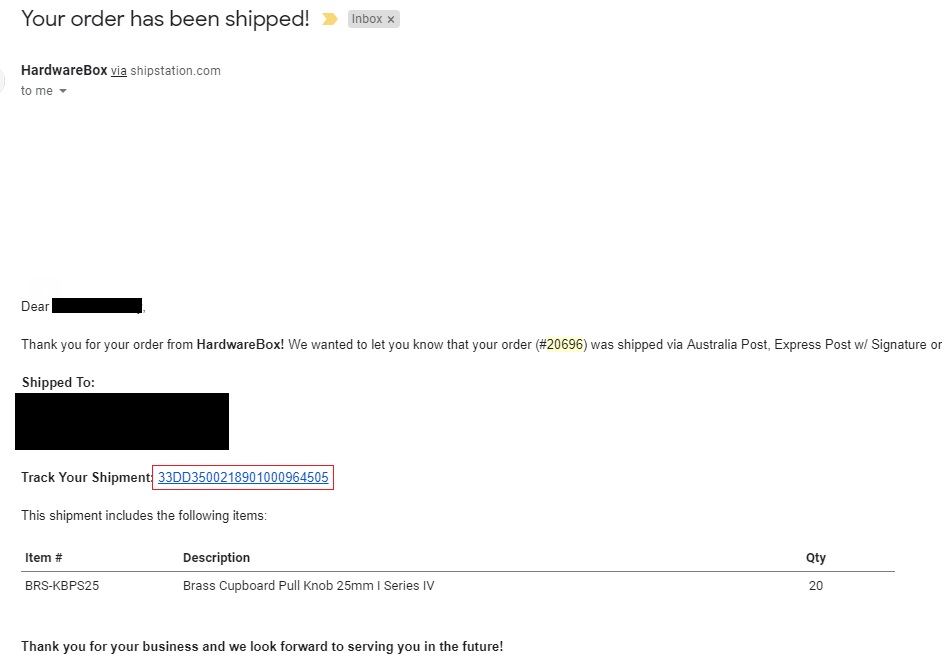Select the email subject 'Your order has been shipped!'

tap(165, 18)
